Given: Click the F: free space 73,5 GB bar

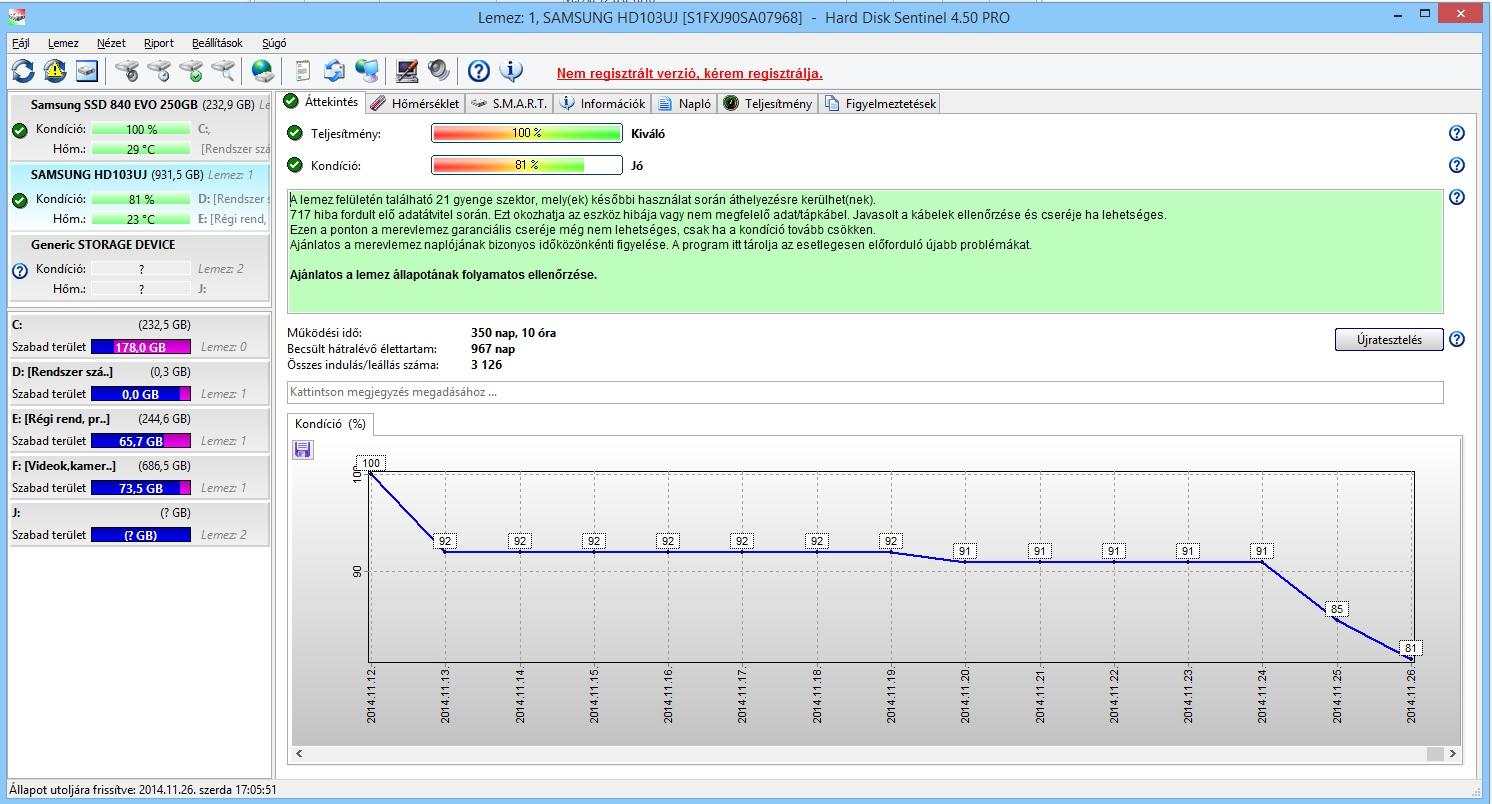Looking at the screenshot, I should (140, 488).
